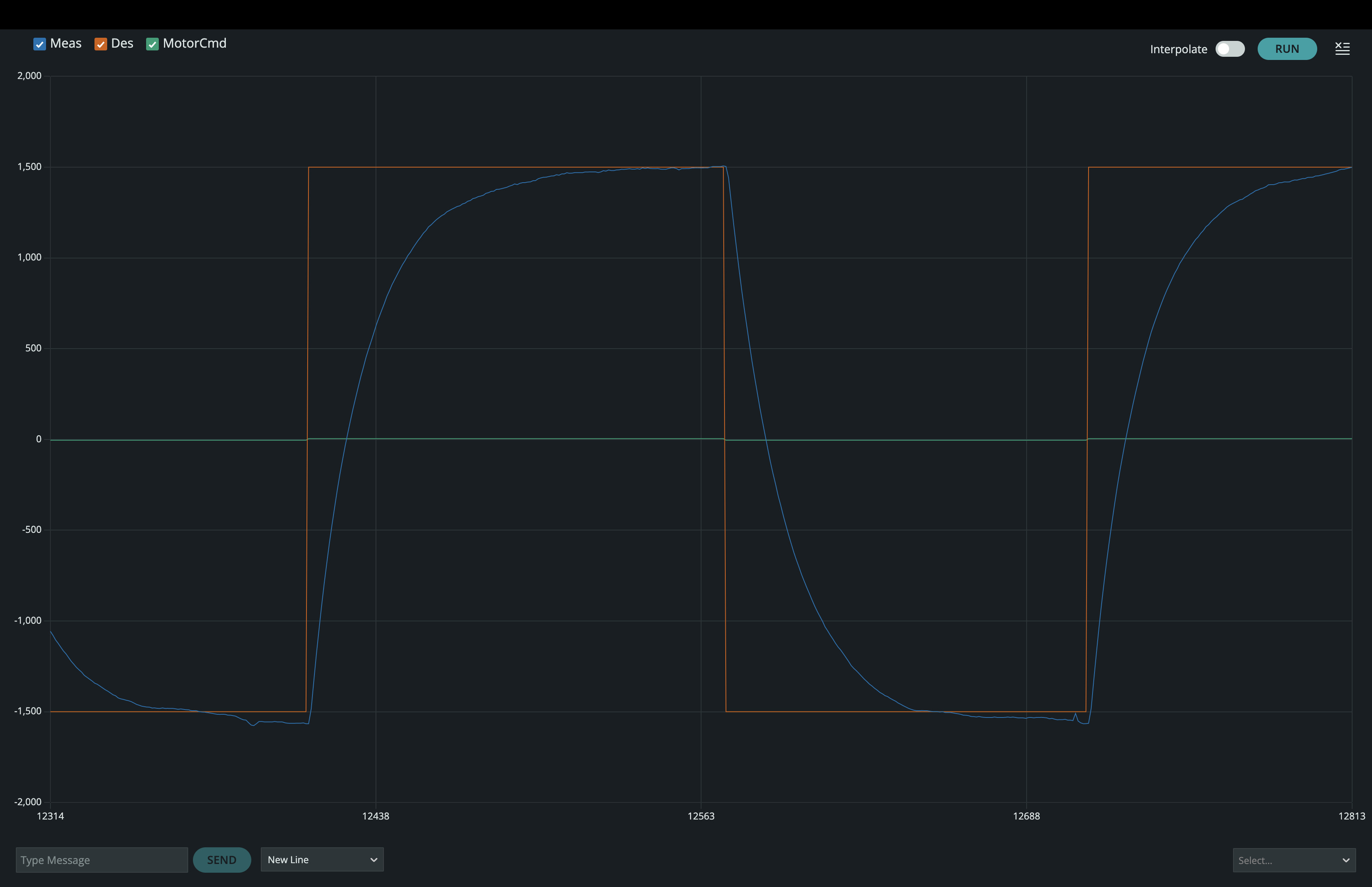Click the Type Message input field

coord(102,860)
